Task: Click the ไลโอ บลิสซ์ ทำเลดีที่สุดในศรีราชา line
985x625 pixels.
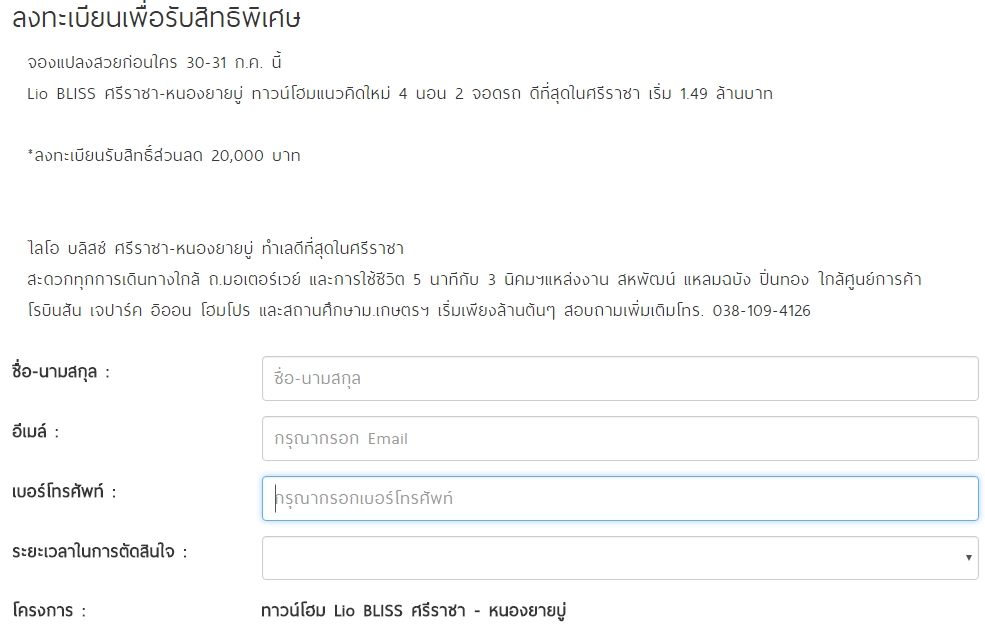Action: [x=215, y=248]
